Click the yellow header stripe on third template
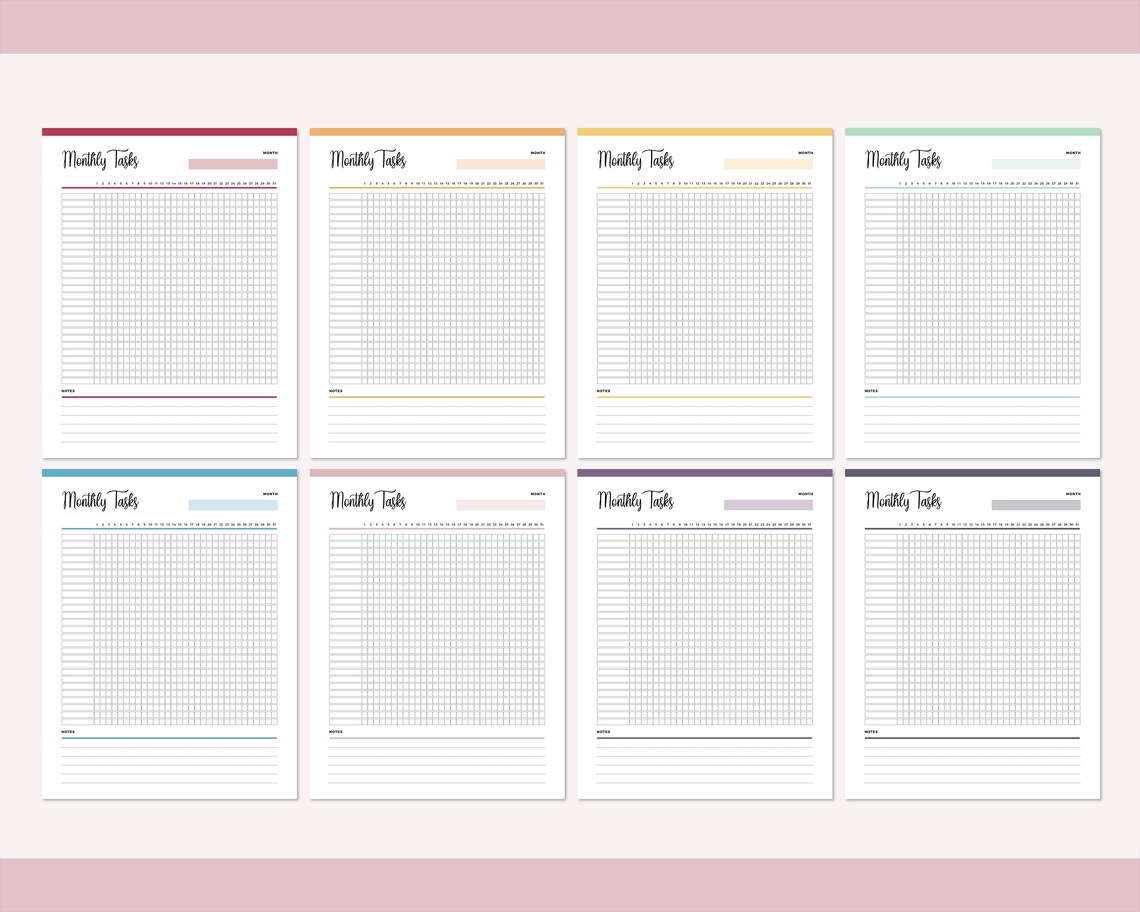 pyautogui.click(x=704, y=131)
